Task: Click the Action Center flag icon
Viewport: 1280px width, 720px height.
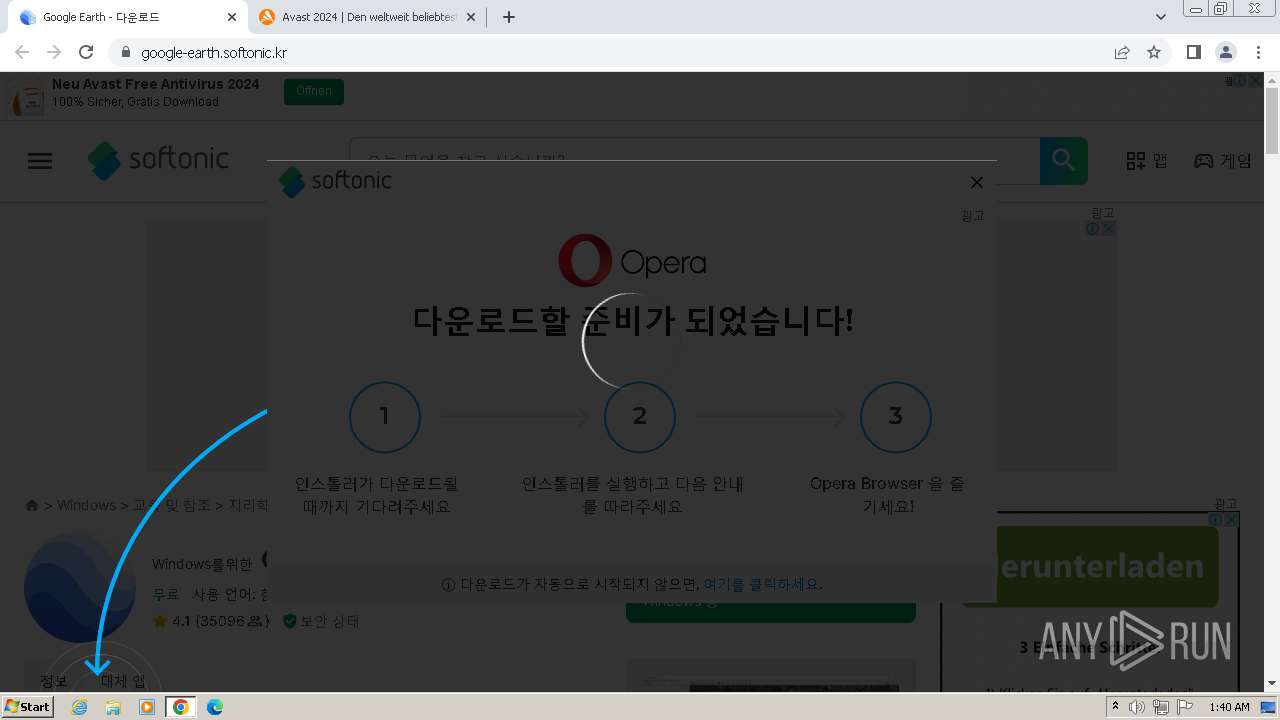Action: (x=1185, y=707)
